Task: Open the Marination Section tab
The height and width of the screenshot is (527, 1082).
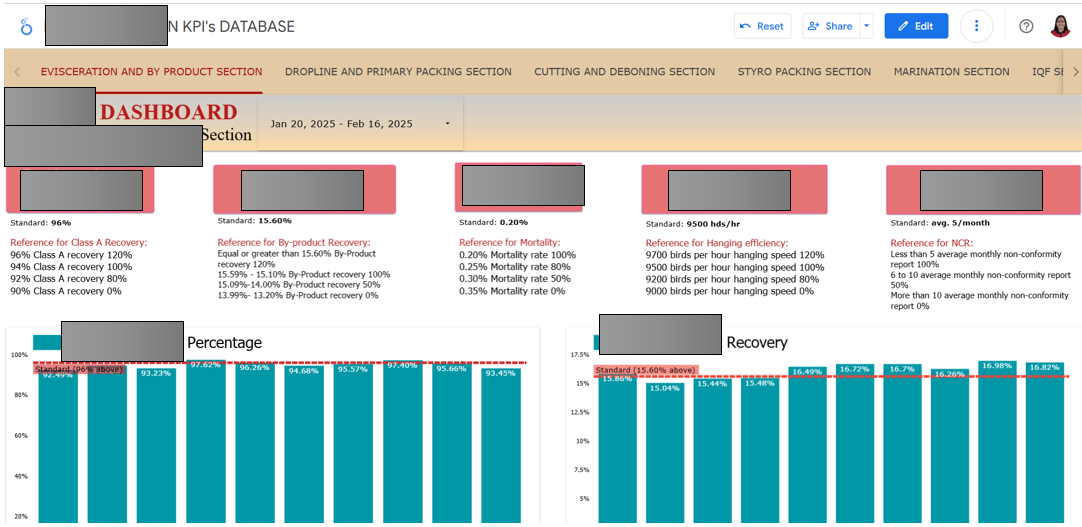Action: click(x=952, y=72)
